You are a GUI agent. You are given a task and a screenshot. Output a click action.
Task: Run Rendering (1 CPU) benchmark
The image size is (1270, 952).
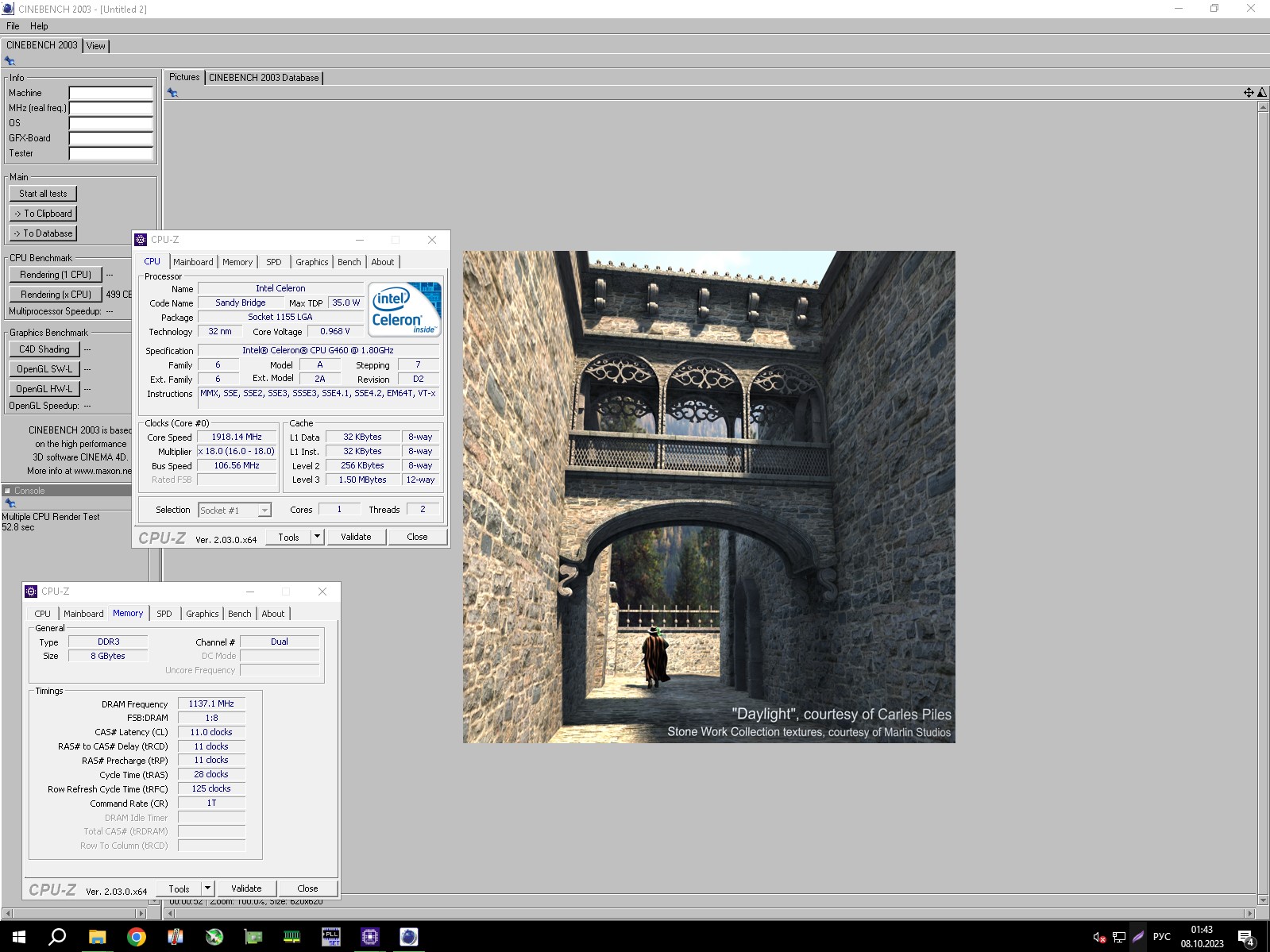[x=56, y=275]
